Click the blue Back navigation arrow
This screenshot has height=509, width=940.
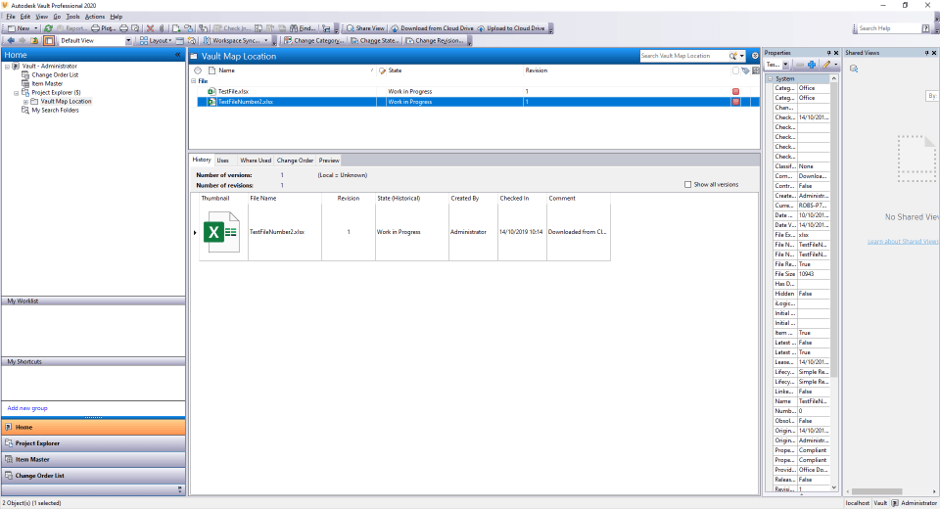pos(11,41)
